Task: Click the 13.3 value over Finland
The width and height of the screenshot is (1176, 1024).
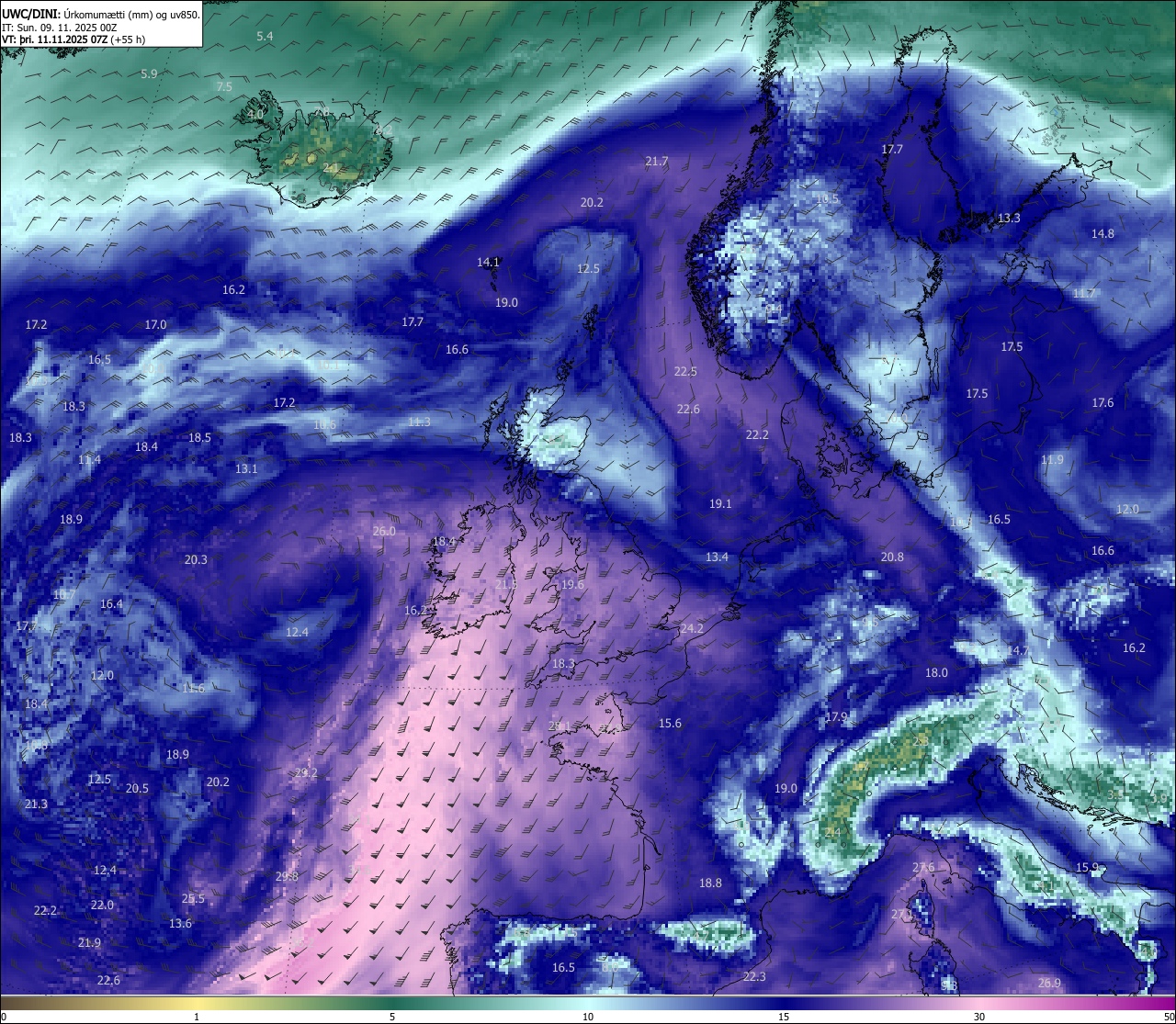Action: click(x=1009, y=218)
